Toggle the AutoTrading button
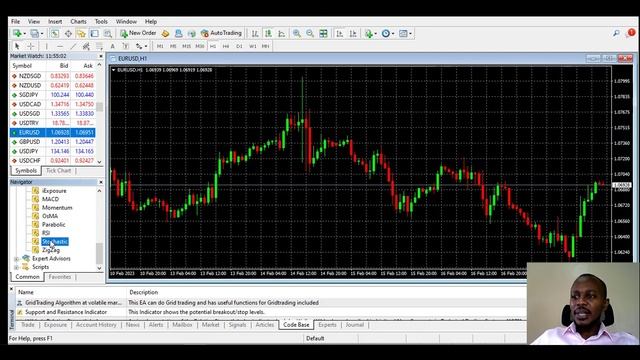 [221, 33]
